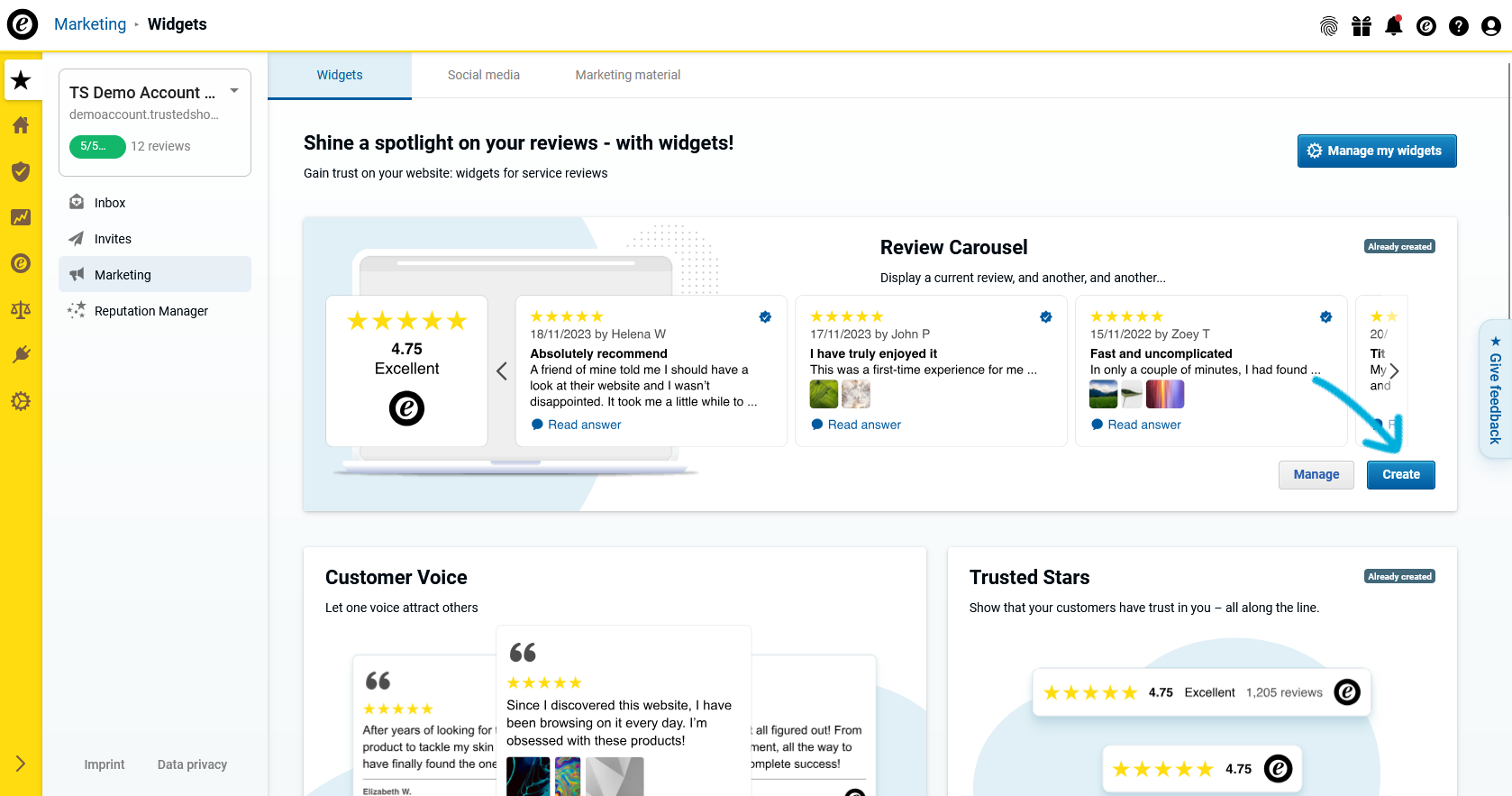
Task: Read answer on John P review
Action: pos(856,425)
